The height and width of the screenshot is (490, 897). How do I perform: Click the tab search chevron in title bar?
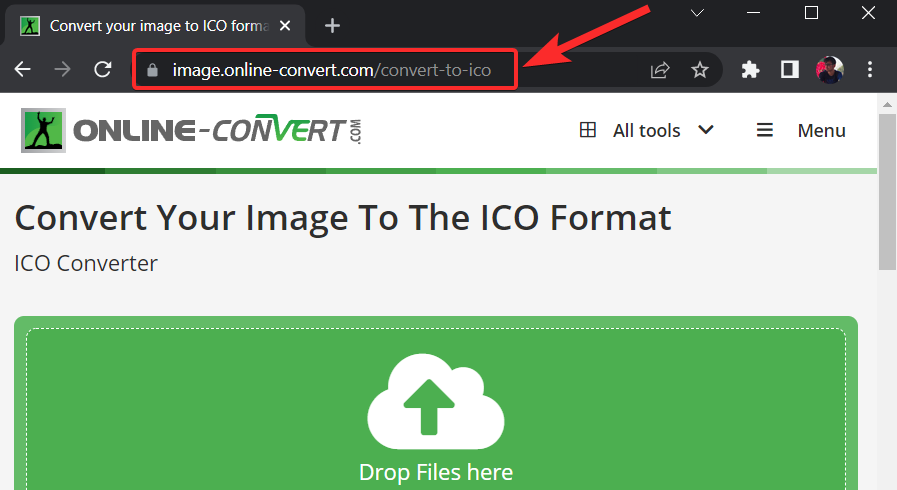click(x=697, y=13)
